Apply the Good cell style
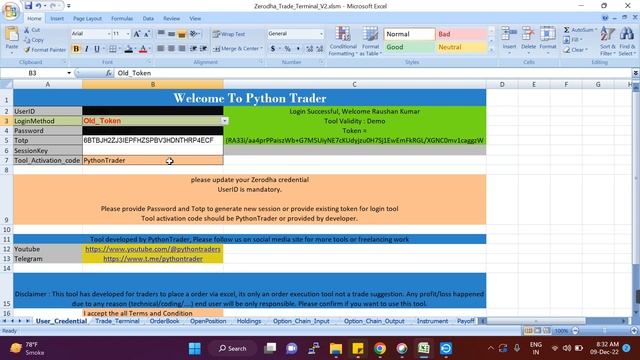640x360 pixels. pos(409,47)
